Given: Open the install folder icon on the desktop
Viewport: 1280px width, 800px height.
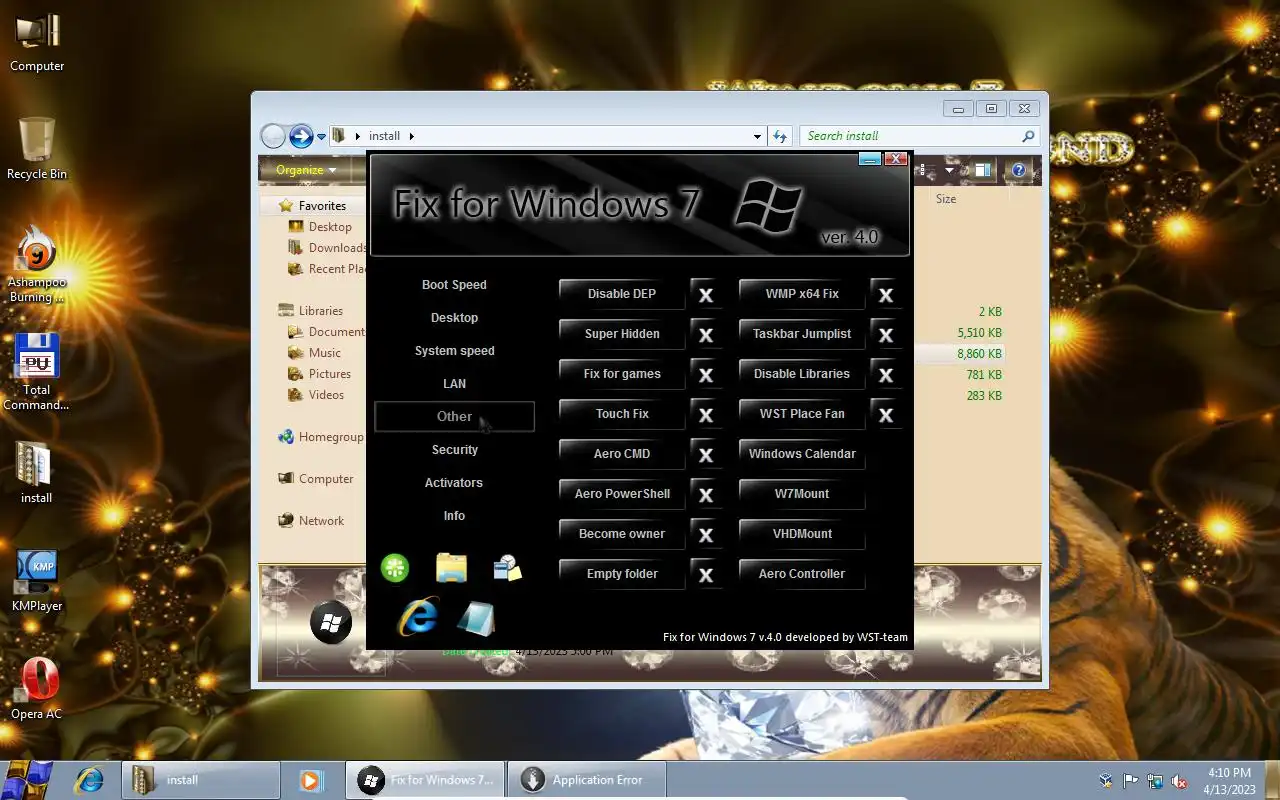Looking at the screenshot, I should click(37, 472).
